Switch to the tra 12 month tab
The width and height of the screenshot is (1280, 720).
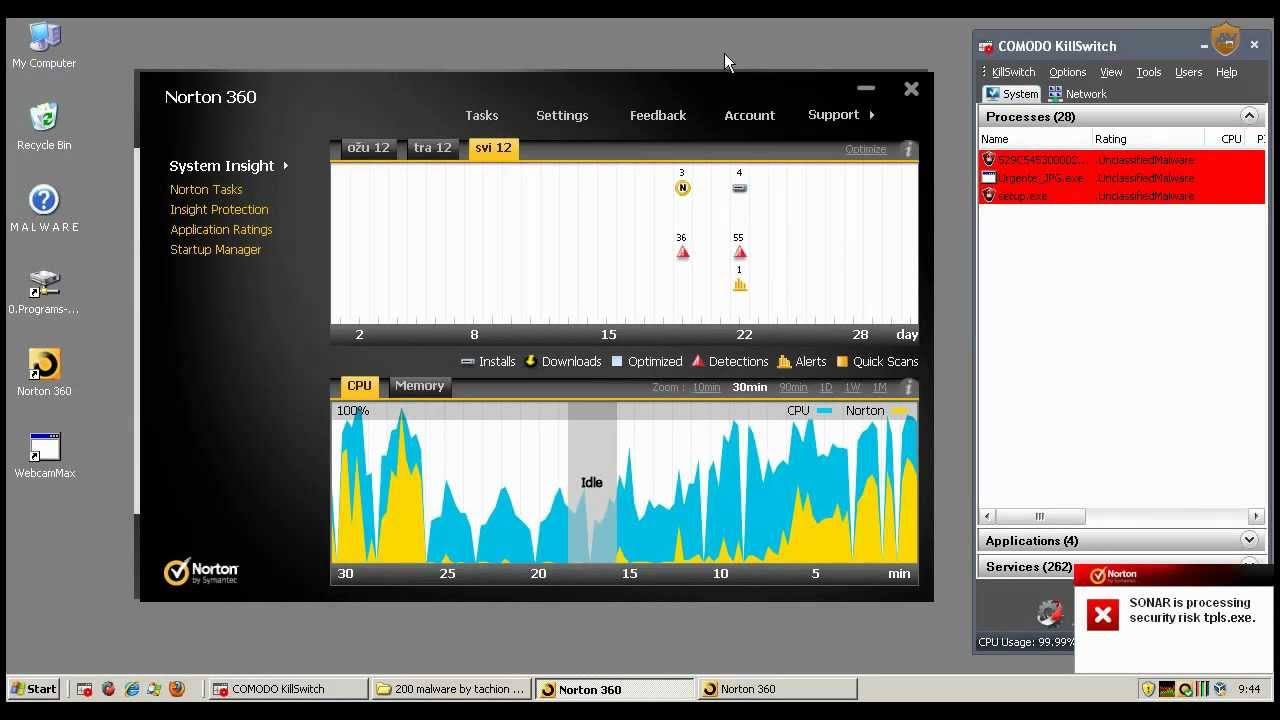[432, 148]
